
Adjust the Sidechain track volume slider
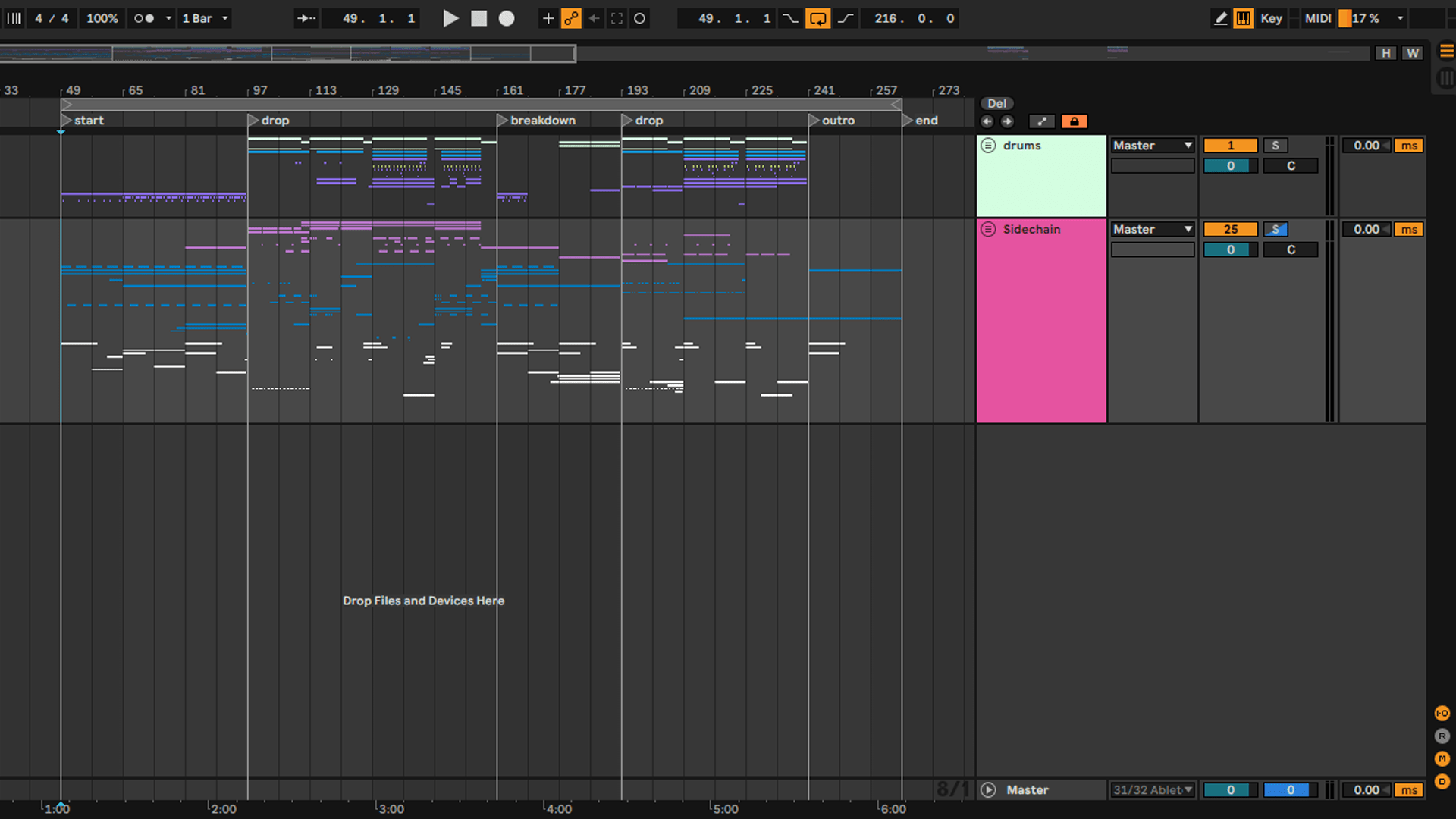point(1230,249)
